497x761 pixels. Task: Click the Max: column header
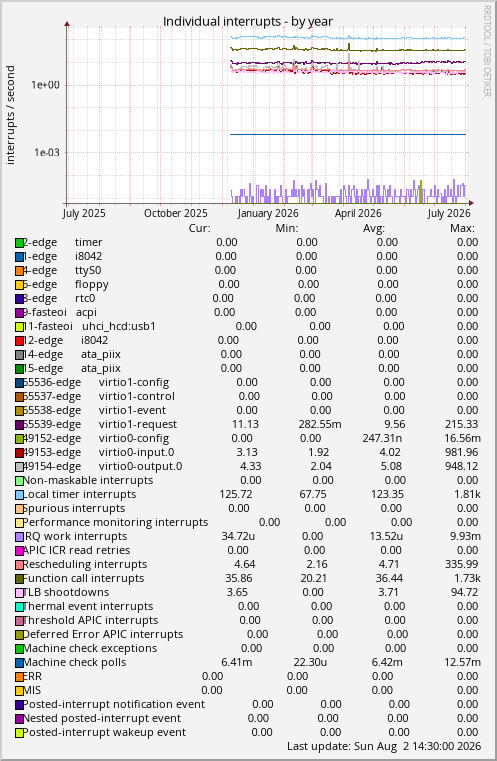[x=462, y=228]
